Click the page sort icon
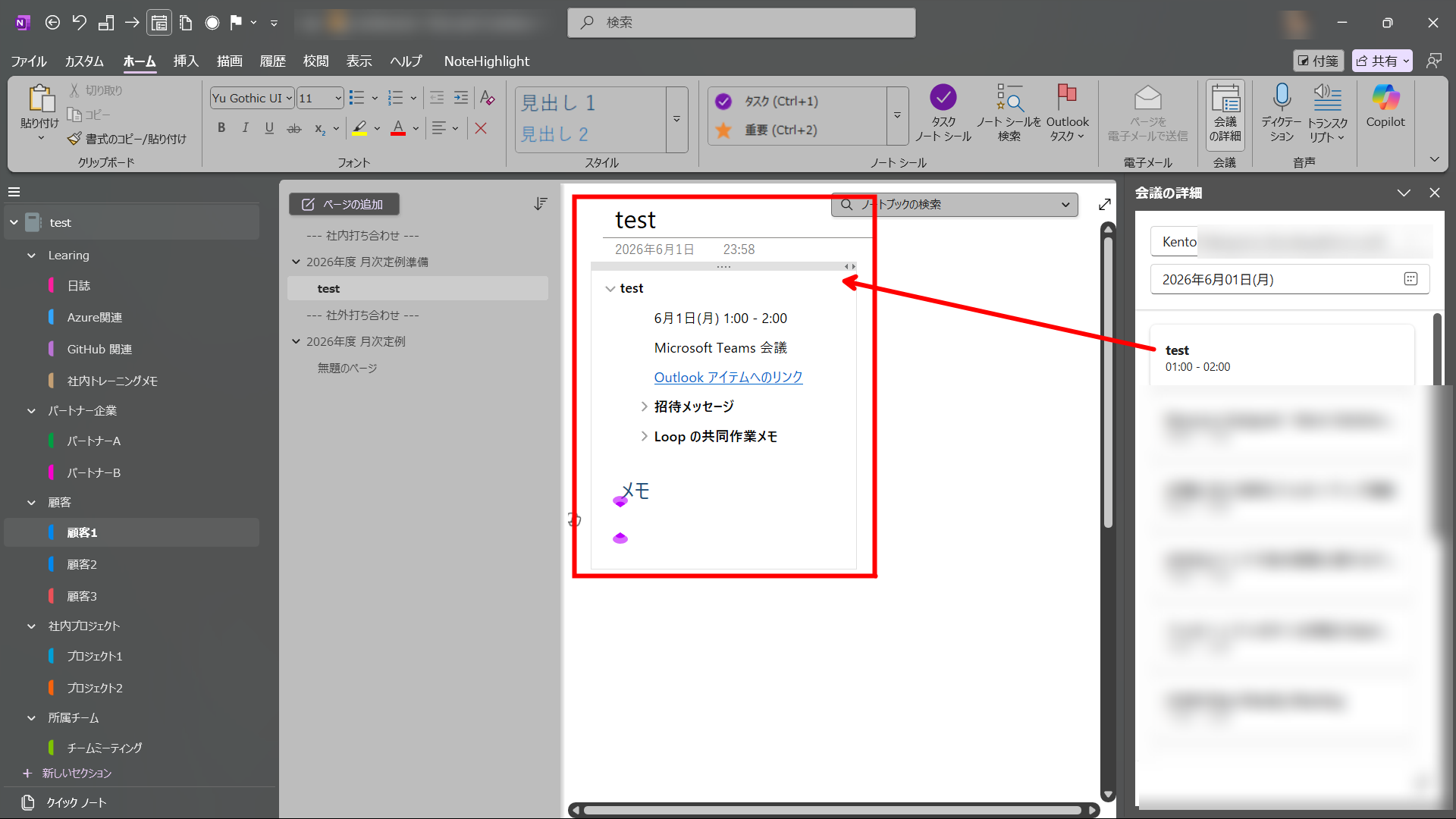 540,204
